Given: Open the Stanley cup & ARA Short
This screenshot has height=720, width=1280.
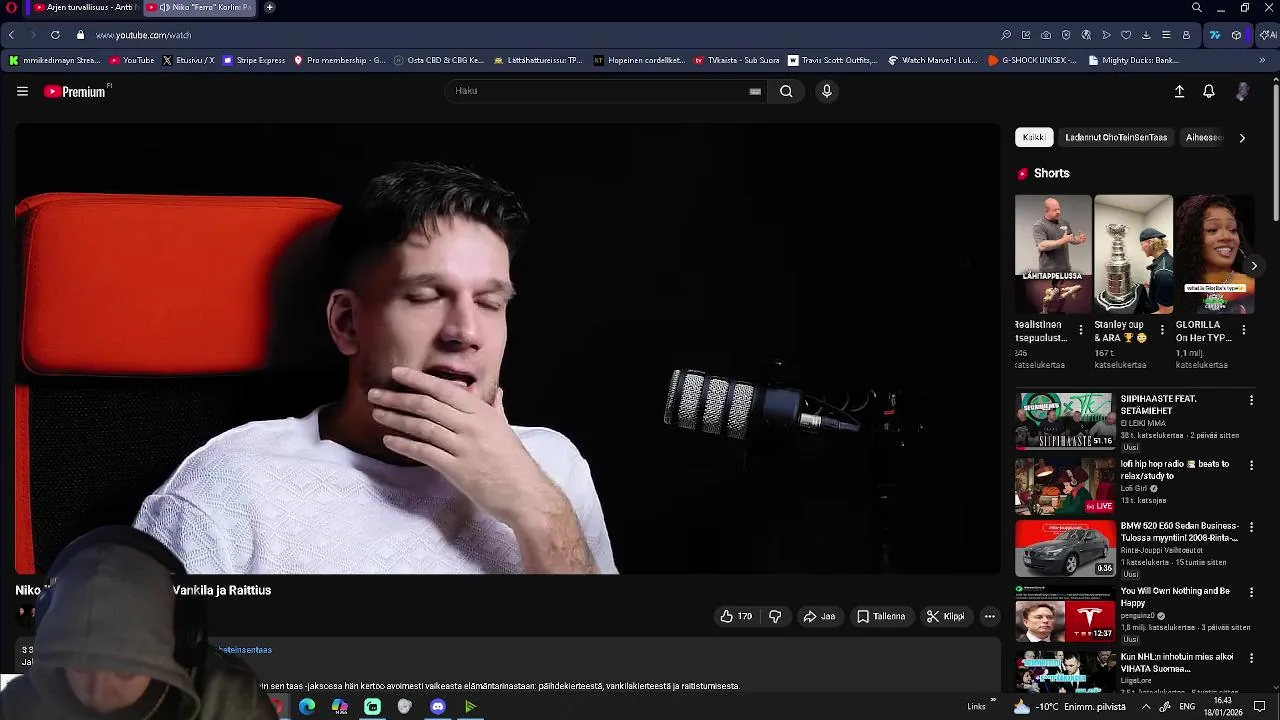Looking at the screenshot, I should point(1133,254).
